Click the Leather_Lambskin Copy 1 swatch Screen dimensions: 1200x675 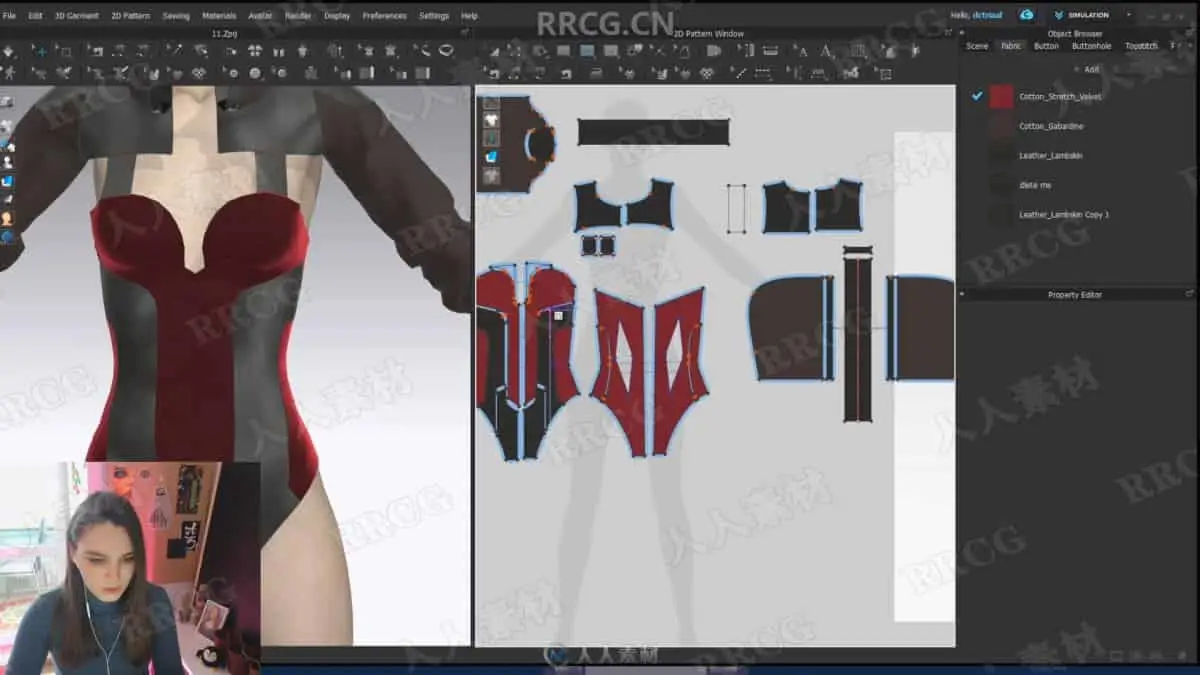(x=1002, y=214)
